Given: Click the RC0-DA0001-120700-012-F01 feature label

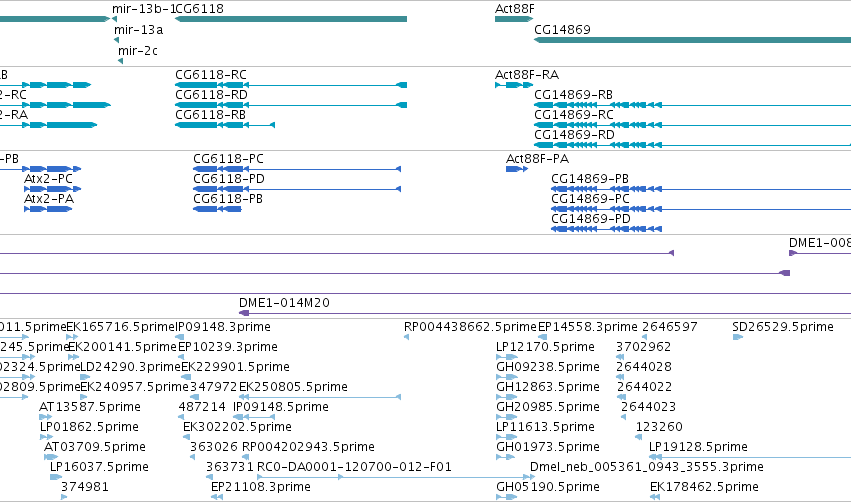Looking at the screenshot, I should coord(354,467).
